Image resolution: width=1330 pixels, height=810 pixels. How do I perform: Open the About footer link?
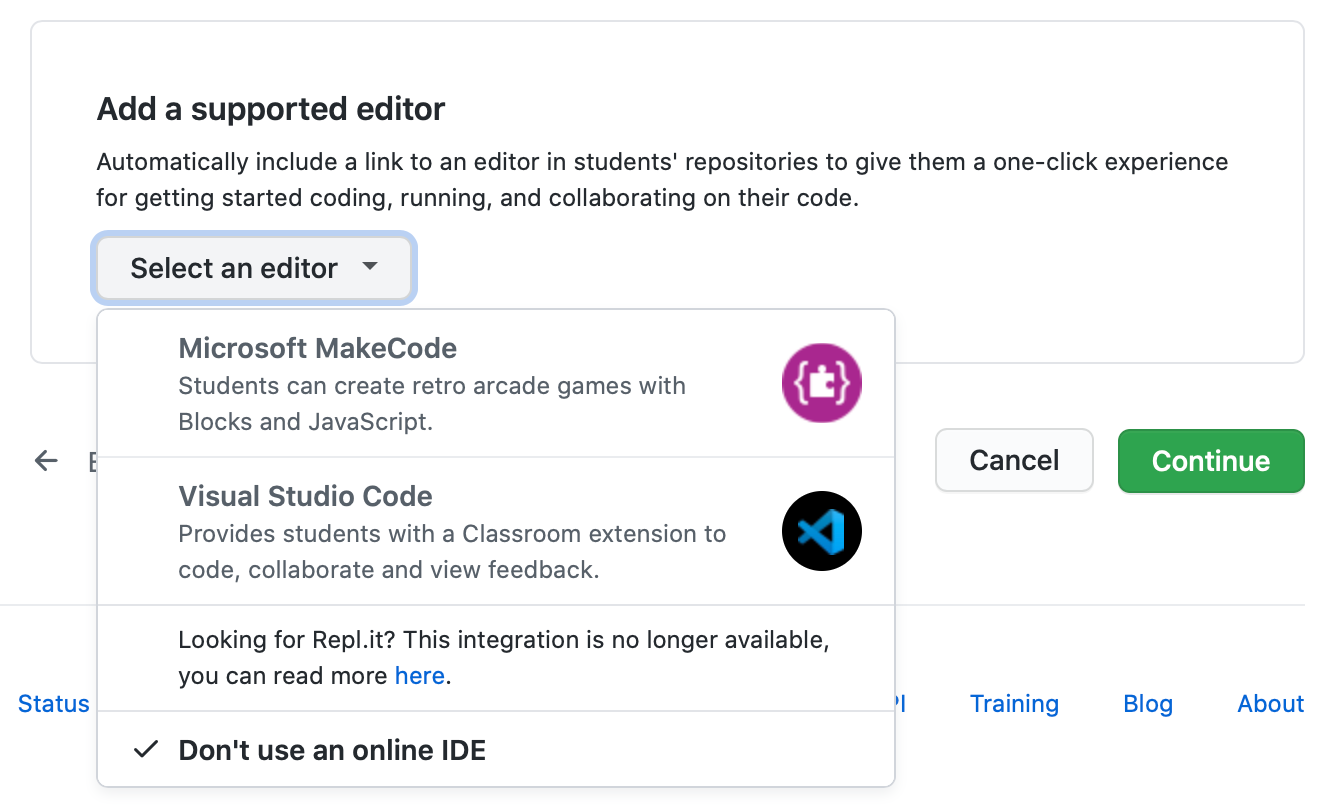[x=1271, y=704]
